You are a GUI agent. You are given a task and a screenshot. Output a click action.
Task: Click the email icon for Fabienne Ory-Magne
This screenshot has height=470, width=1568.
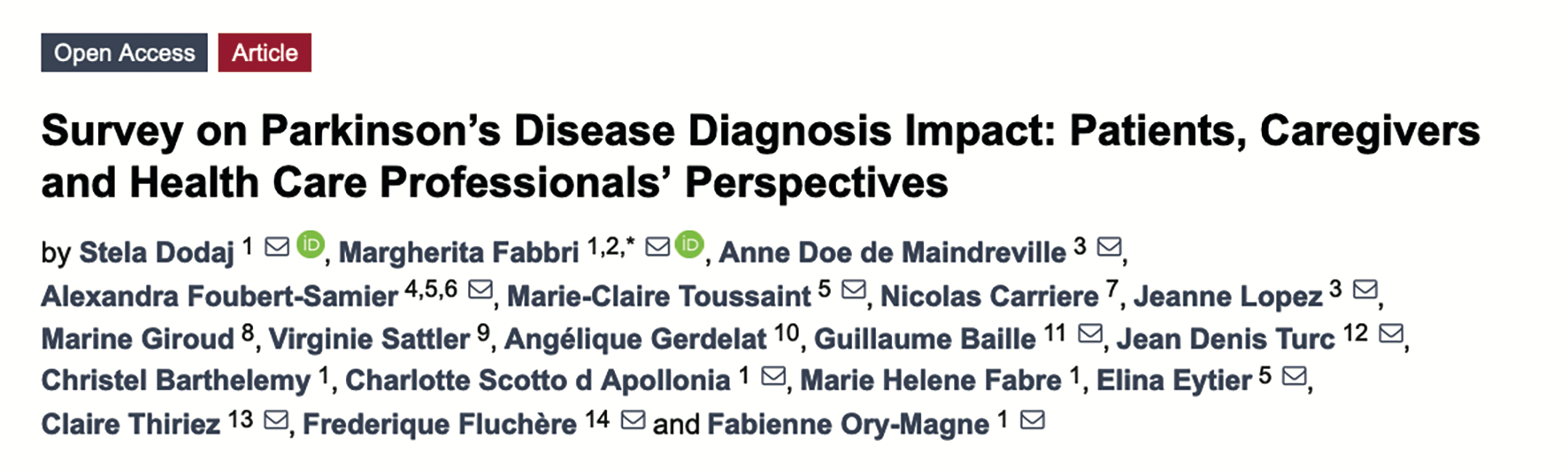pyautogui.click(x=1032, y=420)
